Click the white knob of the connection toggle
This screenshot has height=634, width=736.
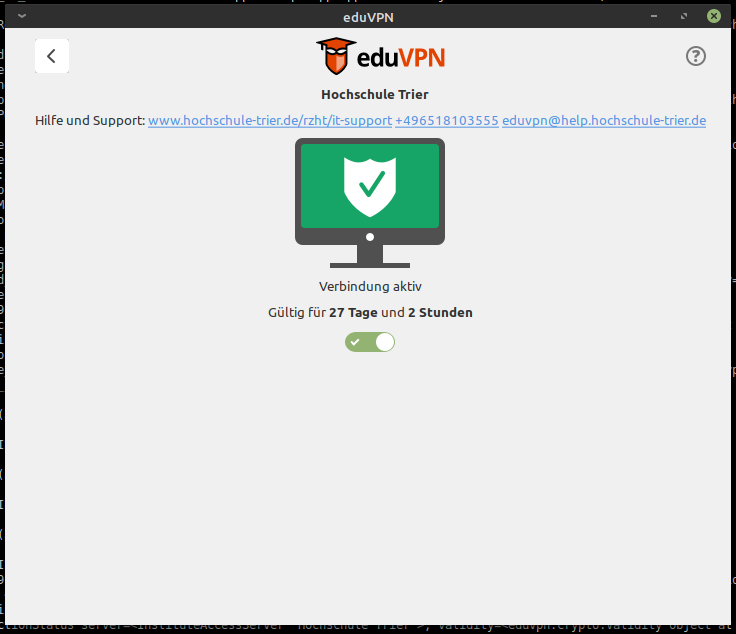[x=385, y=342]
